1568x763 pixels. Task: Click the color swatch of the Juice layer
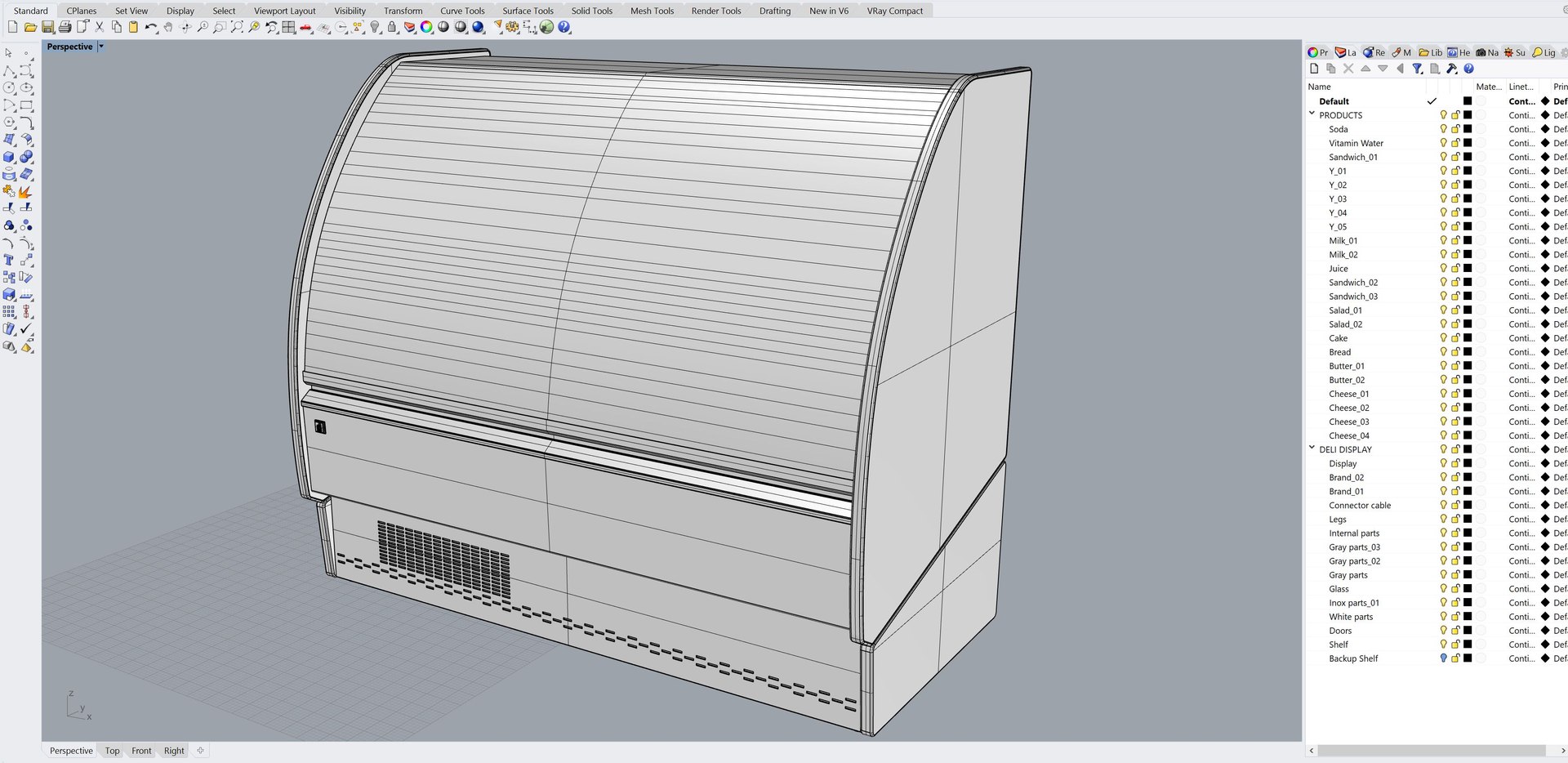[1468, 268]
